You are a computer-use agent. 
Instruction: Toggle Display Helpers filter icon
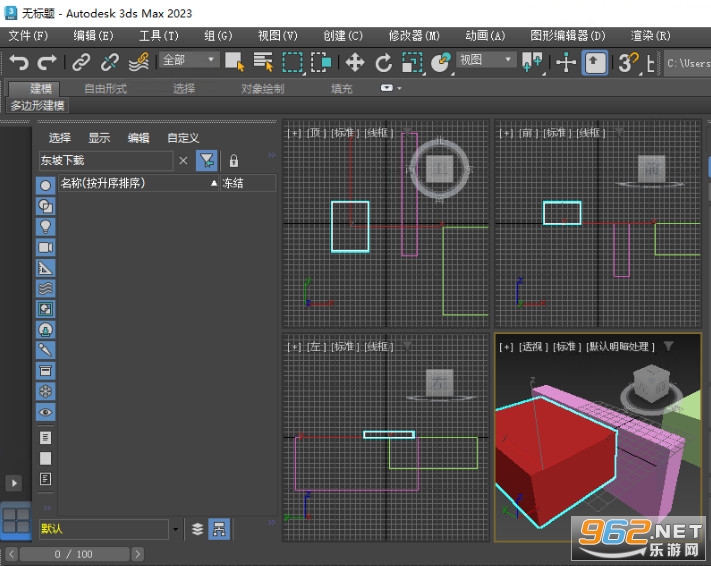pos(45,268)
